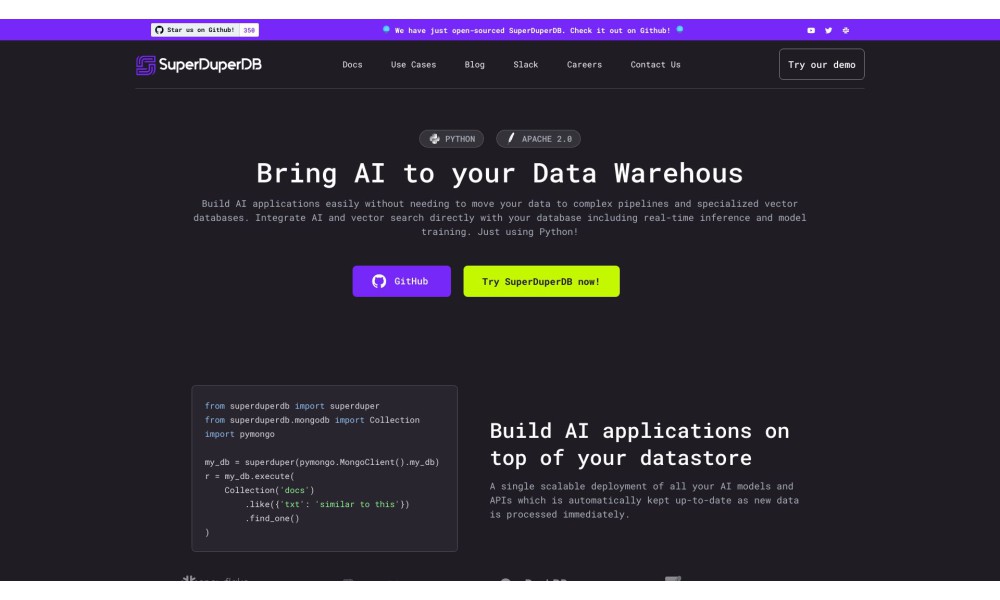Click the SuperDuperDB logo

[x=198, y=64]
